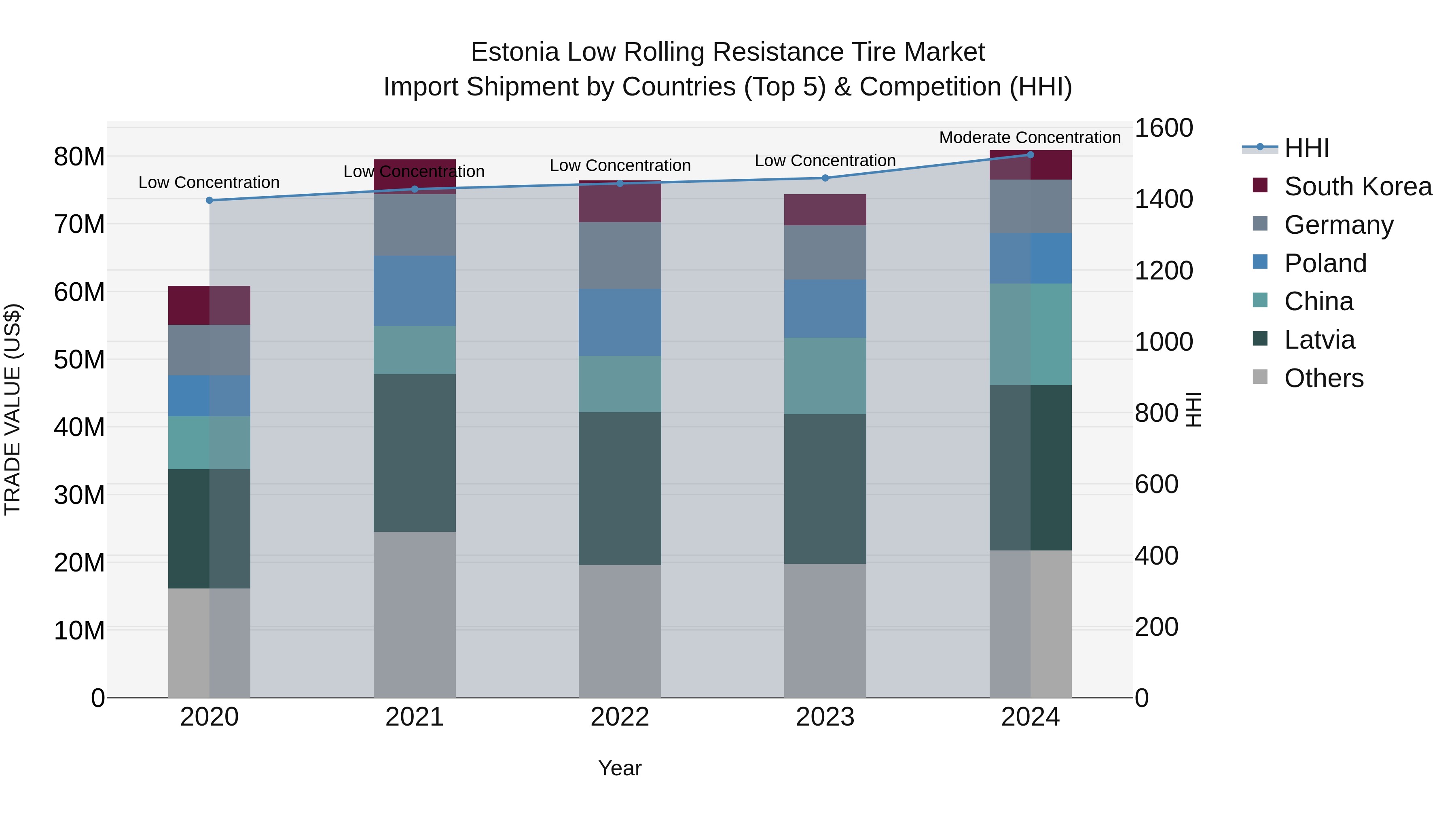Viewport: 1456px width, 819px height.
Task: Click Poland blue legend swatch
Action: [1260, 262]
